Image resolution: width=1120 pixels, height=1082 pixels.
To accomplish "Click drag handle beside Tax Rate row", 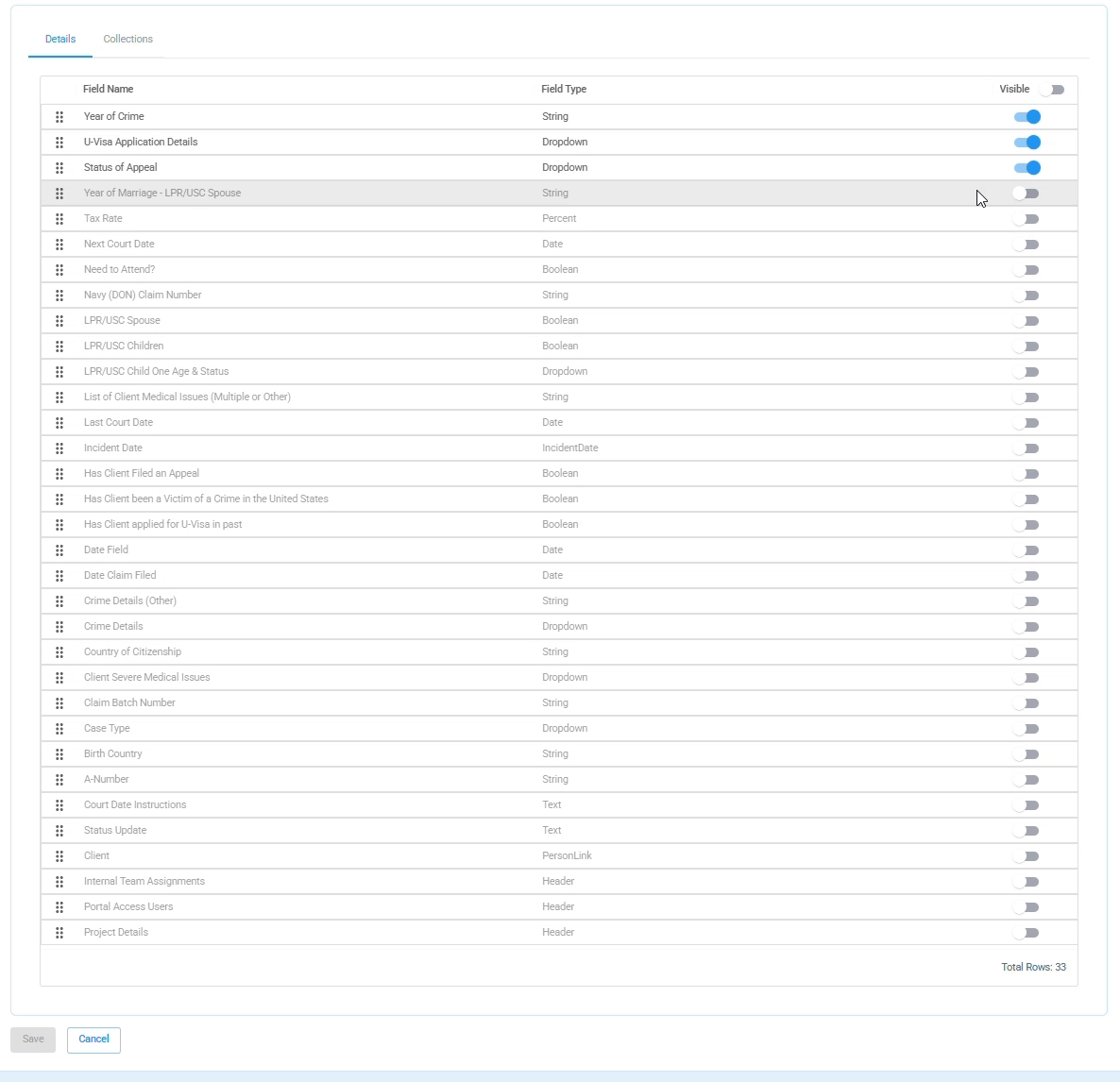I will (x=59, y=219).
